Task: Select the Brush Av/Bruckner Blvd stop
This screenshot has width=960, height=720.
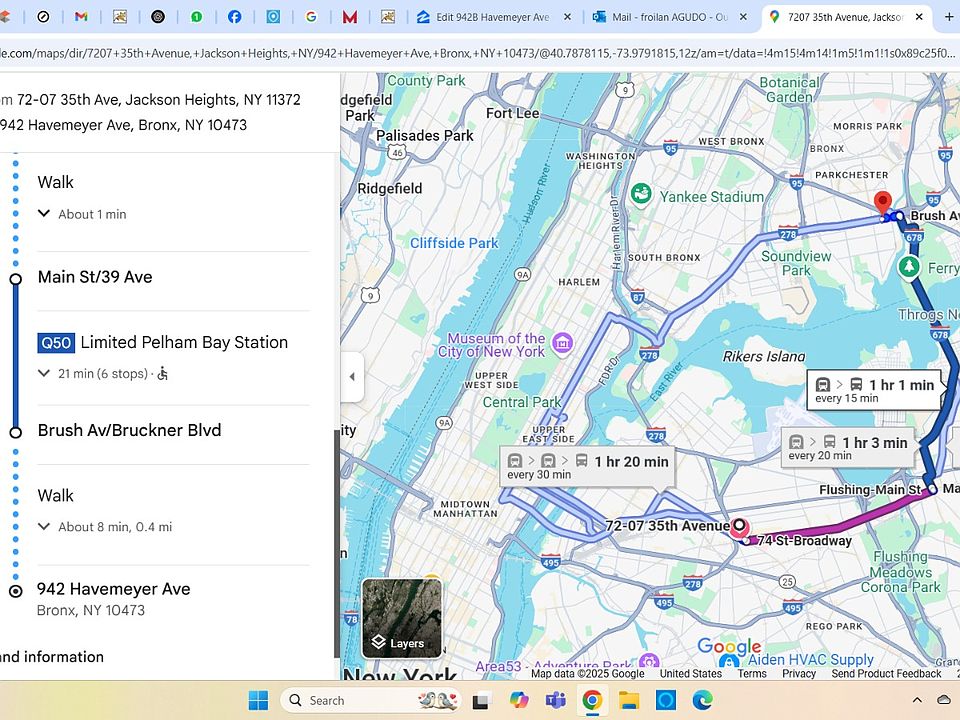Action: [129, 430]
